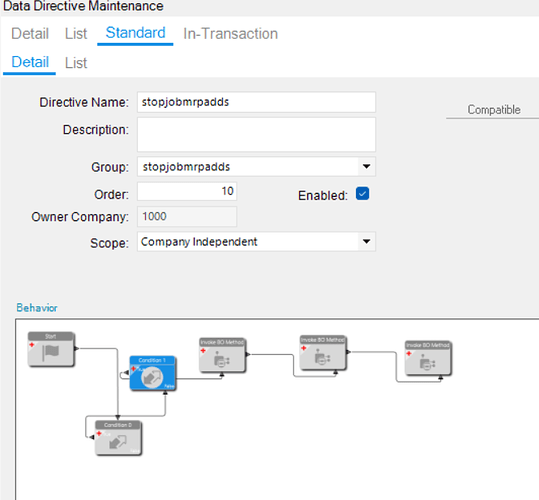Select the rightmost Invoke BO Method node
This screenshot has width=539, height=500.
tap(428, 358)
